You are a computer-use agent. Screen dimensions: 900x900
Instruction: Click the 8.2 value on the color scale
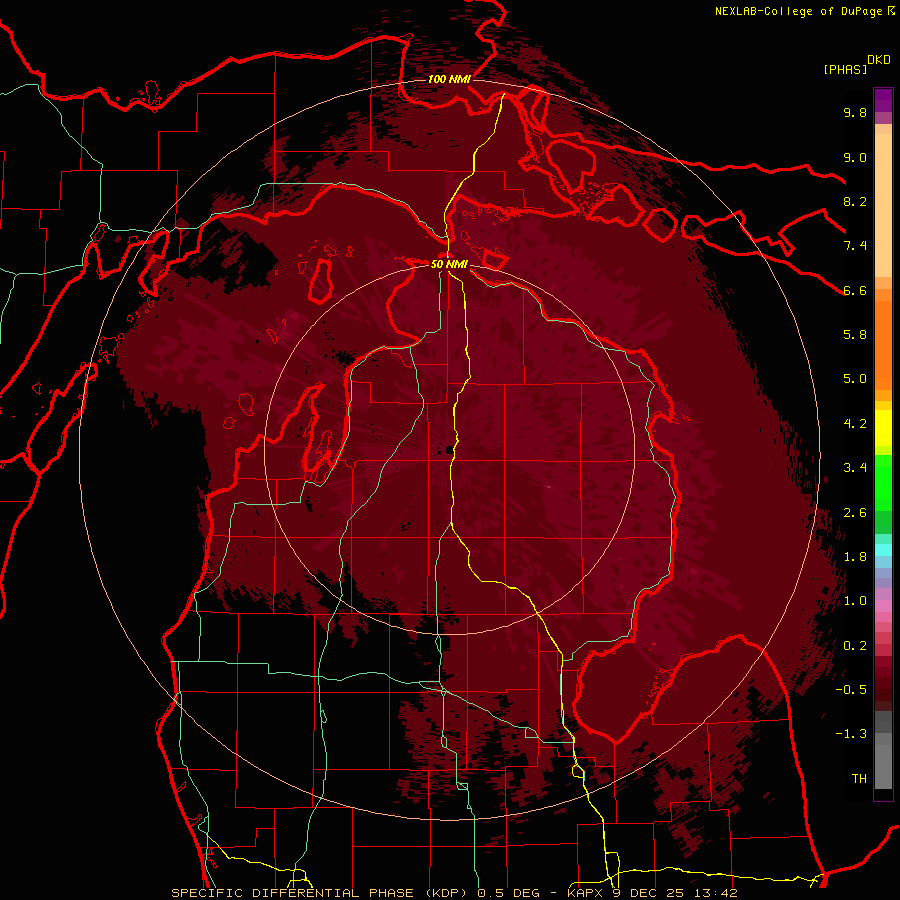[855, 201]
